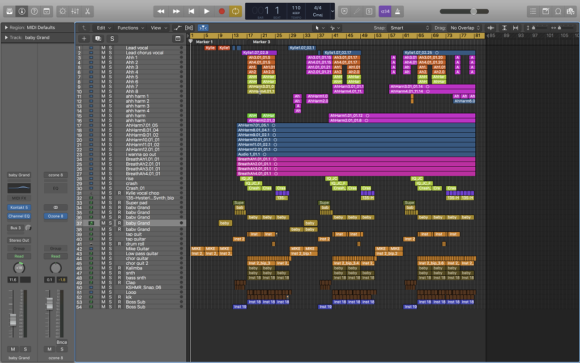This screenshot has width=580, height=363.
Task: Click Marker 3 in the marker track
Action: tap(261, 42)
